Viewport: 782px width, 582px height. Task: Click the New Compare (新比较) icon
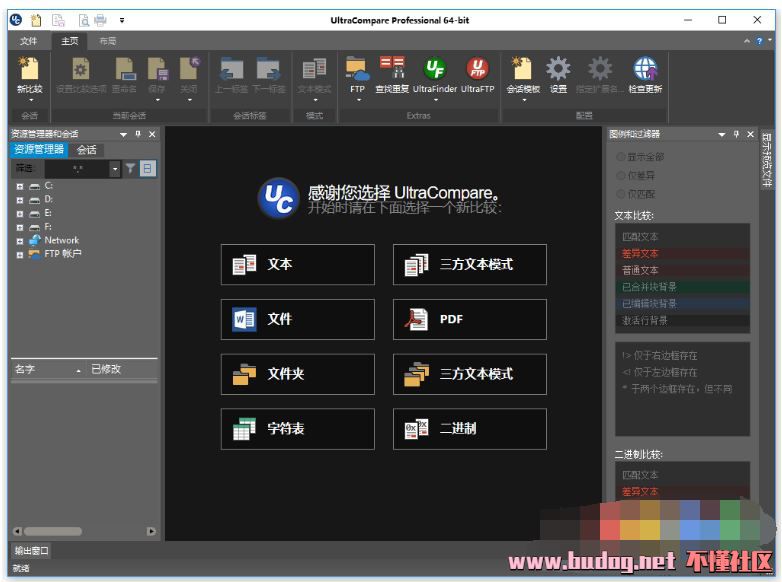coord(29,69)
